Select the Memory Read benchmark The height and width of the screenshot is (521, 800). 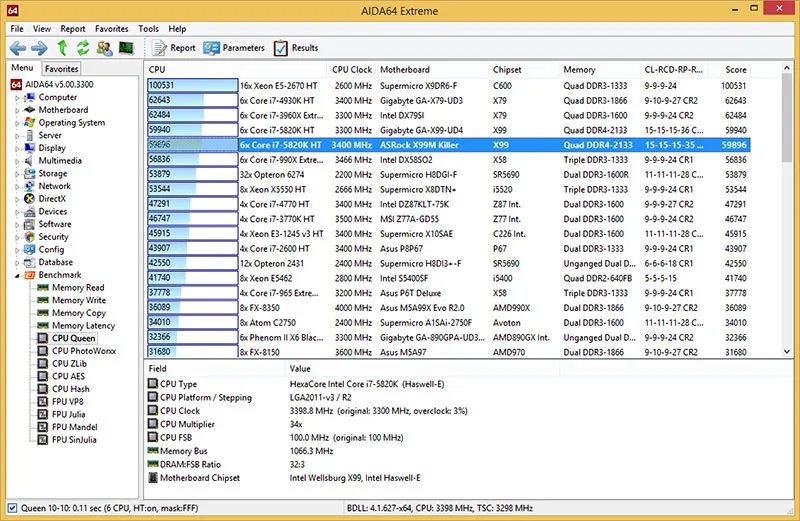tap(77, 288)
